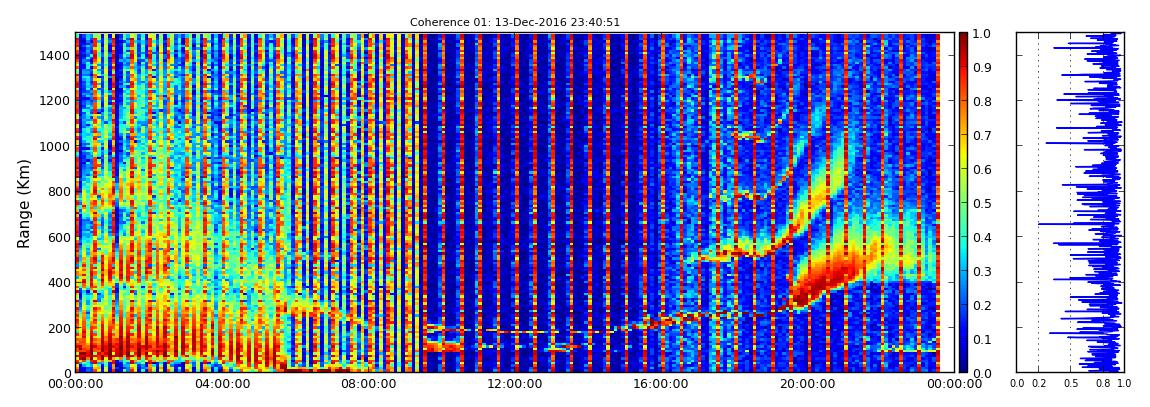The image size is (1150, 407).
Task: Click the 0.4 colorbar label
Action: [984, 237]
